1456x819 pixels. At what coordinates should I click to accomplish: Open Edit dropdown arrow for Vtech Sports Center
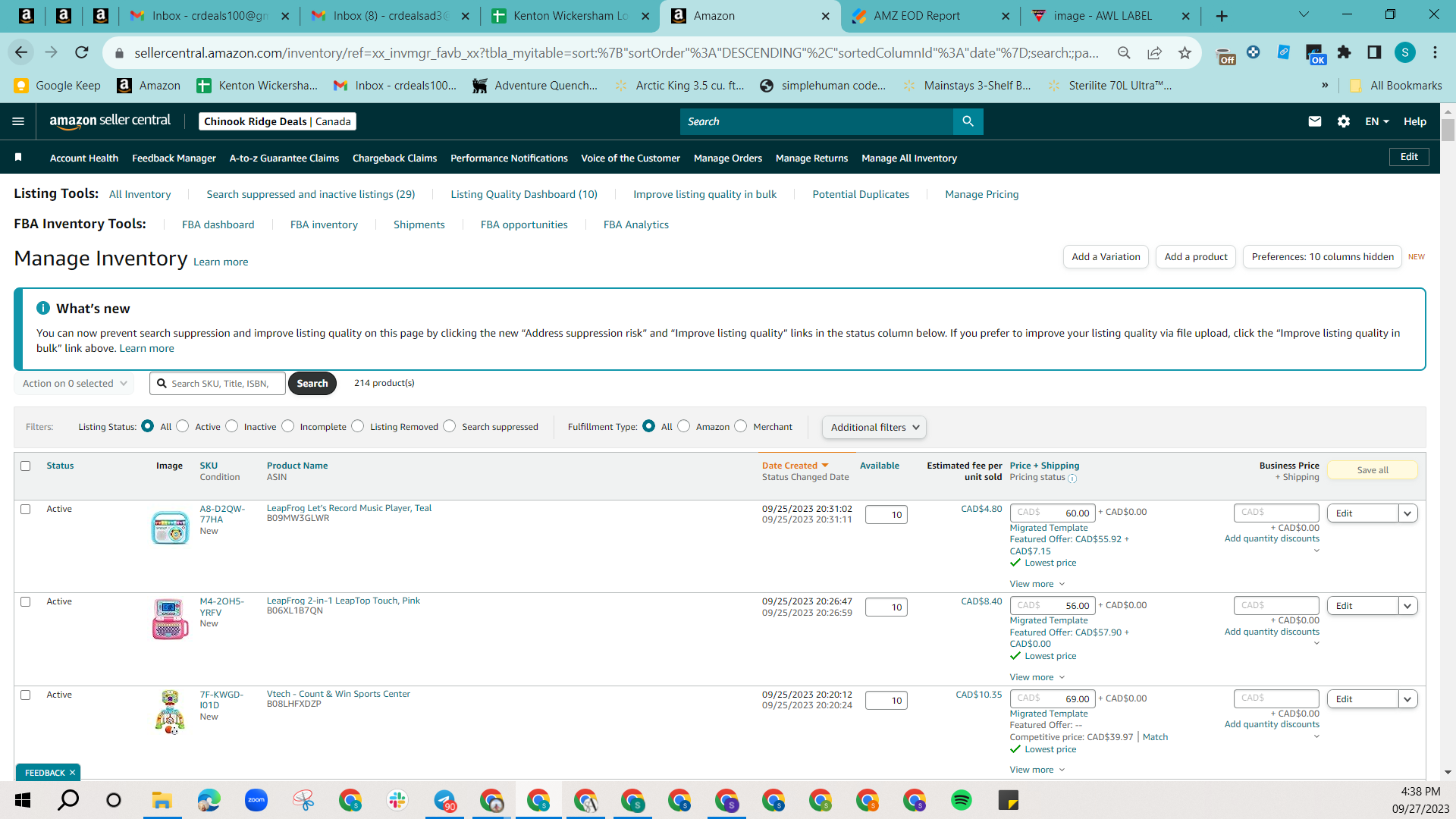1408,699
